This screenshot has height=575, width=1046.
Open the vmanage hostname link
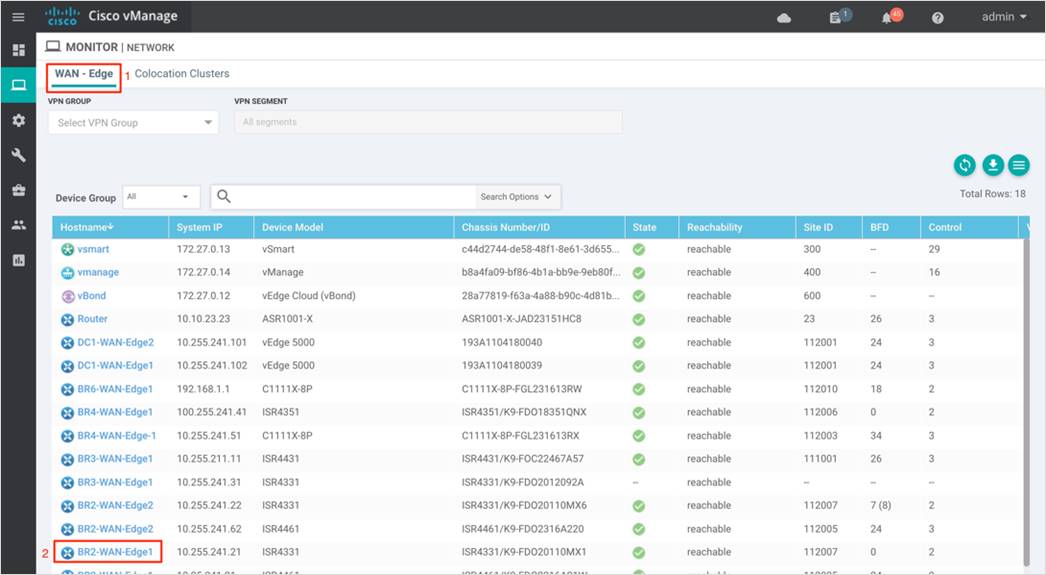point(98,272)
